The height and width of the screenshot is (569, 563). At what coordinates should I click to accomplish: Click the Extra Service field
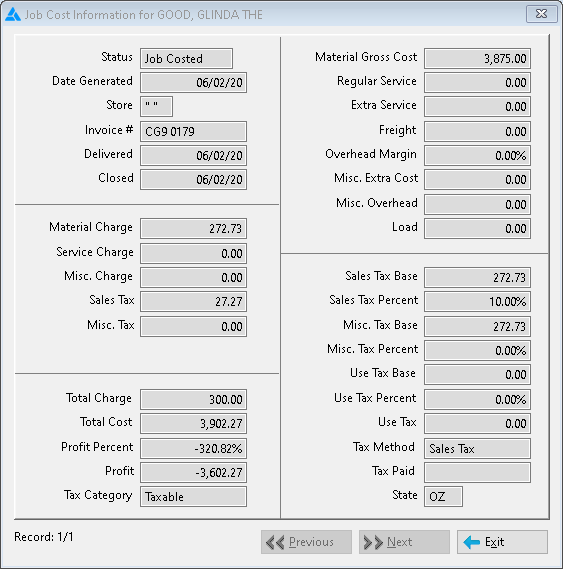tap(477, 106)
